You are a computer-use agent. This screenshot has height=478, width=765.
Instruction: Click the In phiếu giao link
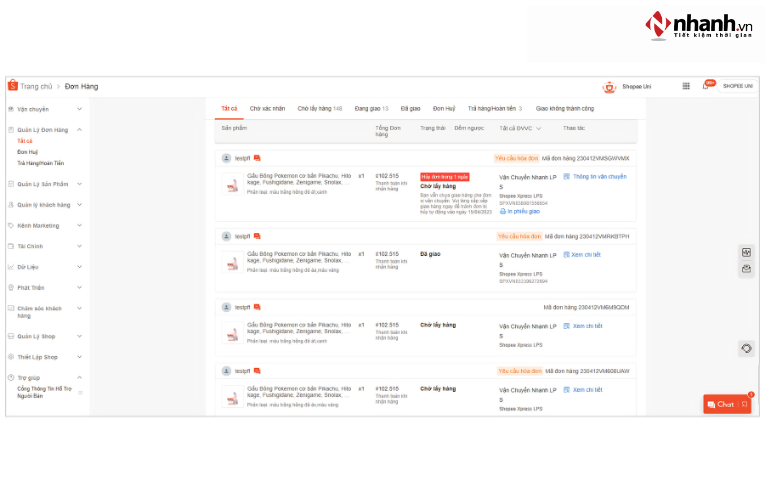[x=523, y=211]
